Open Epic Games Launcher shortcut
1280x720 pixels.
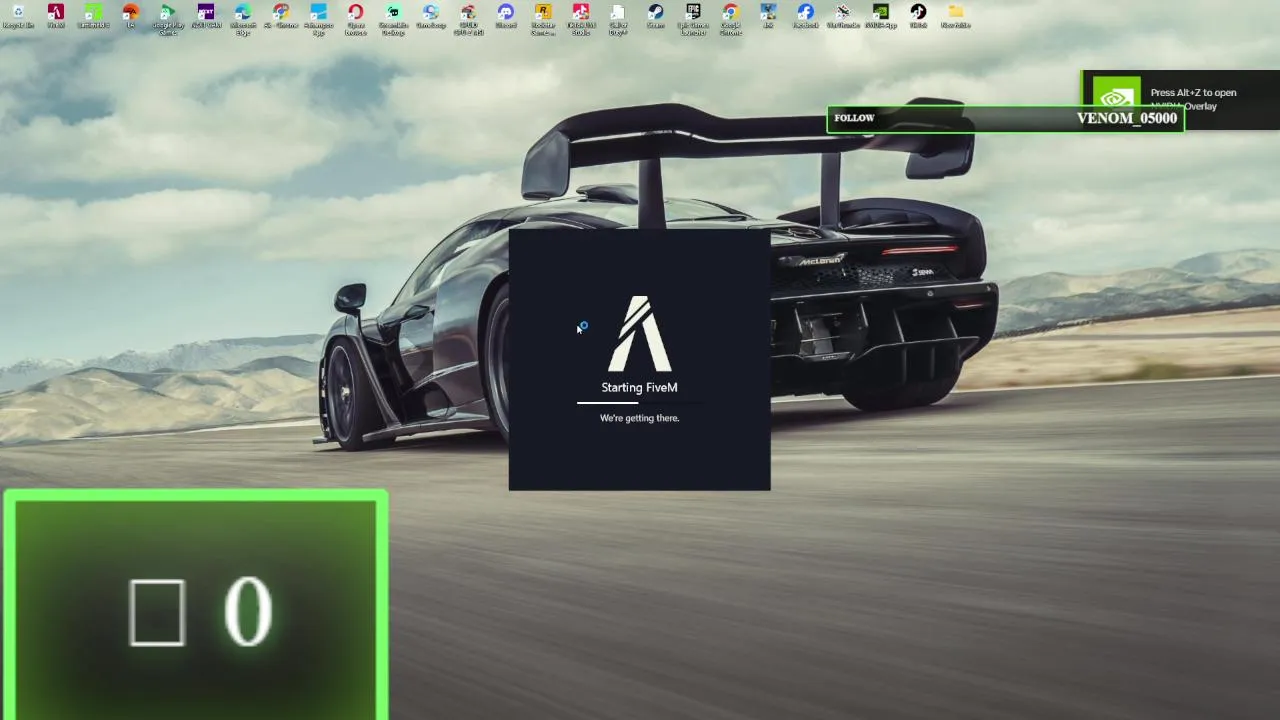tap(692, 20)
